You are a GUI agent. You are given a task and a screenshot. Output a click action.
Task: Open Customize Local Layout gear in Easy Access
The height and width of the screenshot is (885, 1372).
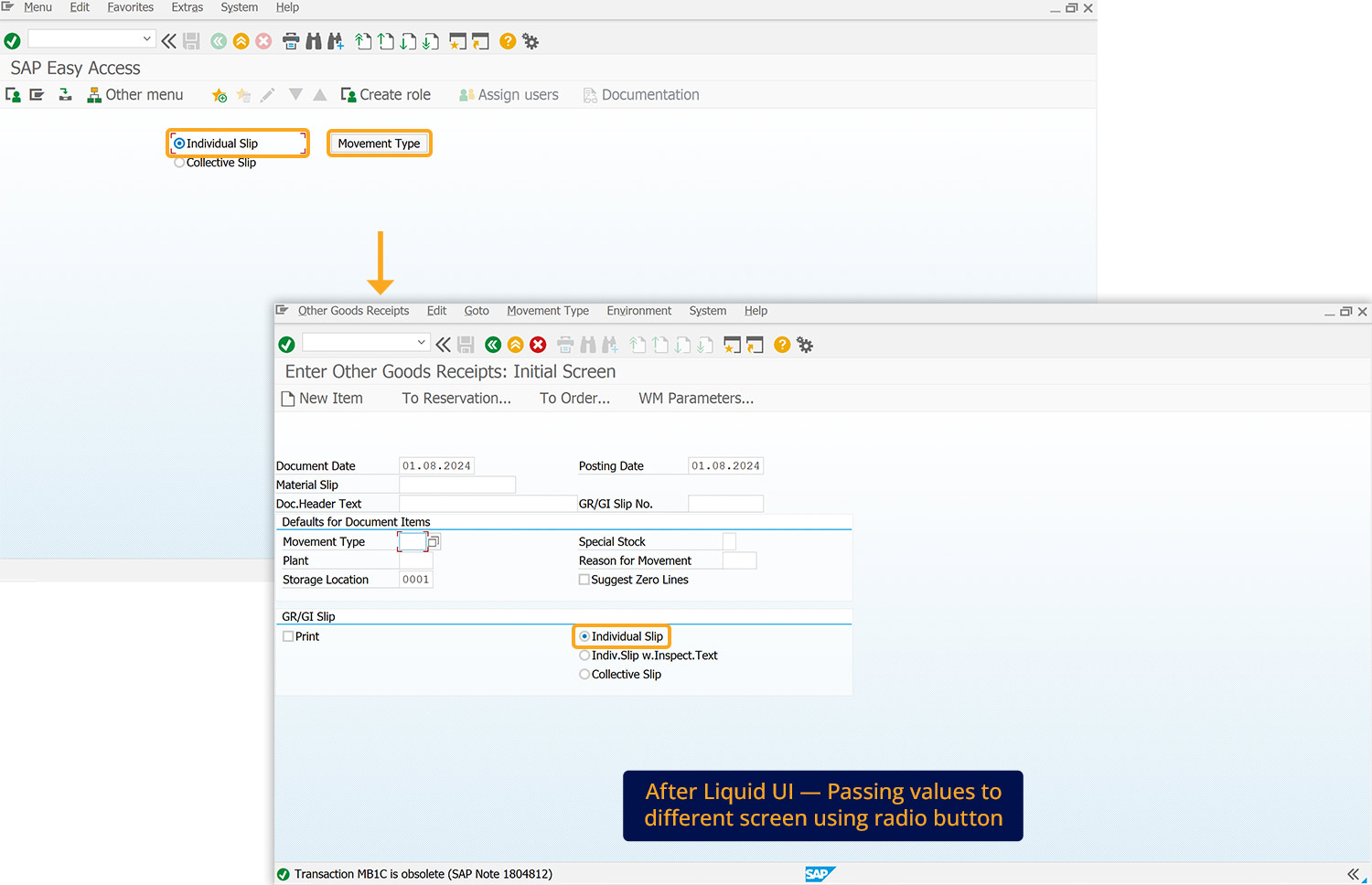pyautogui.click(x=531, y=41)
